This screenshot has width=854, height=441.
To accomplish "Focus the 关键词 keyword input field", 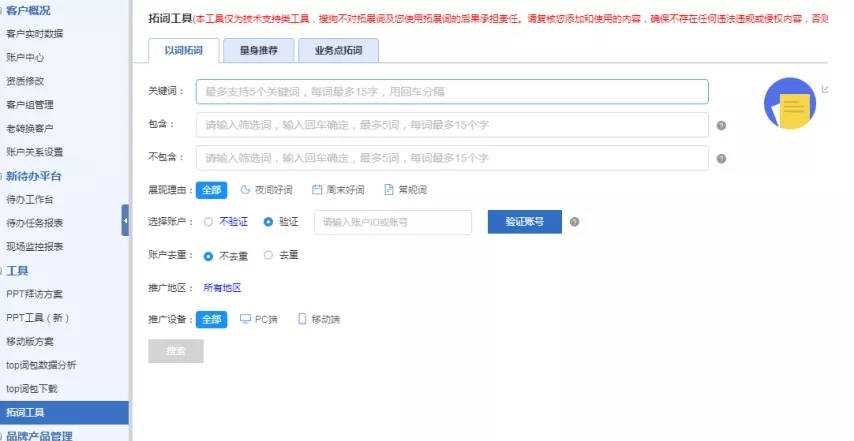I will point(452,92).
